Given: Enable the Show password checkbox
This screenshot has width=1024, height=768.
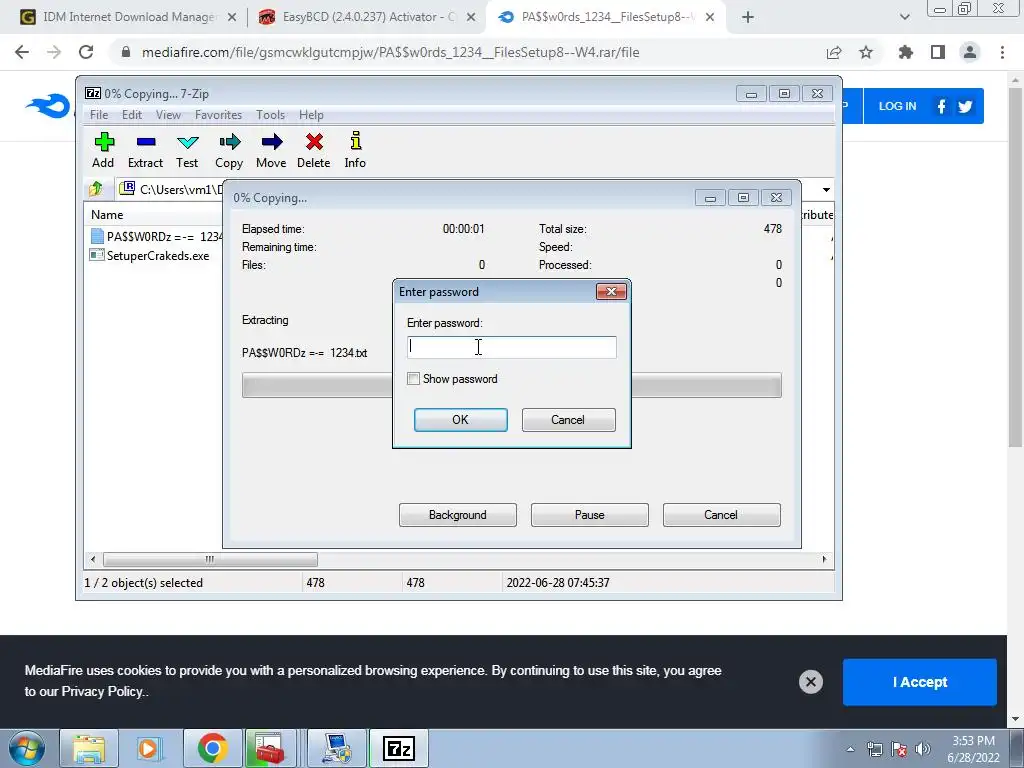Looking at the screenshot, I should click(x=413, y=379).
